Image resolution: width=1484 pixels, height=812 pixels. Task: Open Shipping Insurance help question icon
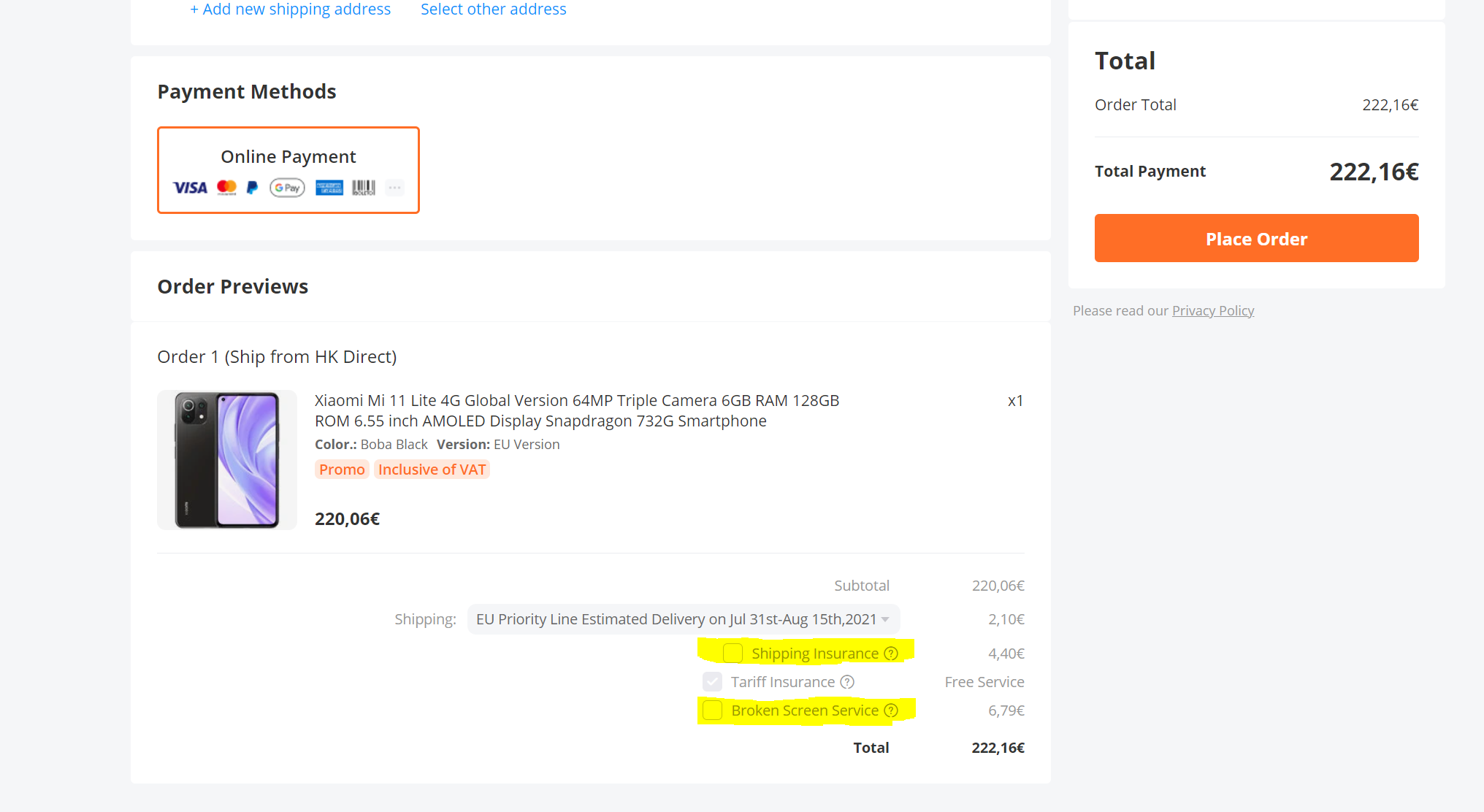[891, 654]
